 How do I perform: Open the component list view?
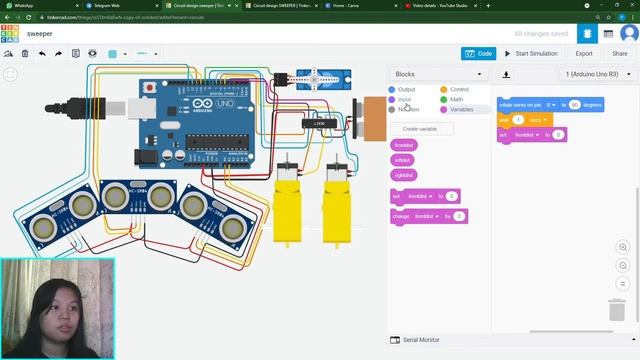tap(608, 34)
